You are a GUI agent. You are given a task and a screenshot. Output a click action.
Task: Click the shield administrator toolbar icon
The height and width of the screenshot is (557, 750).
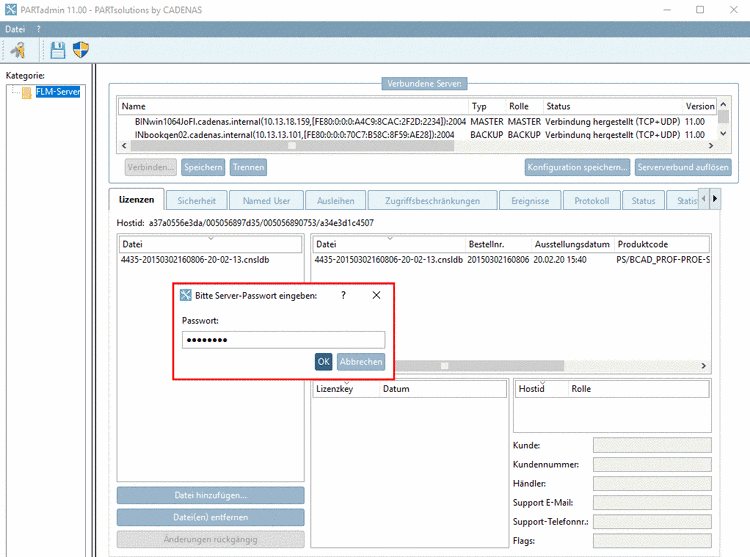[x=81, y=49]
